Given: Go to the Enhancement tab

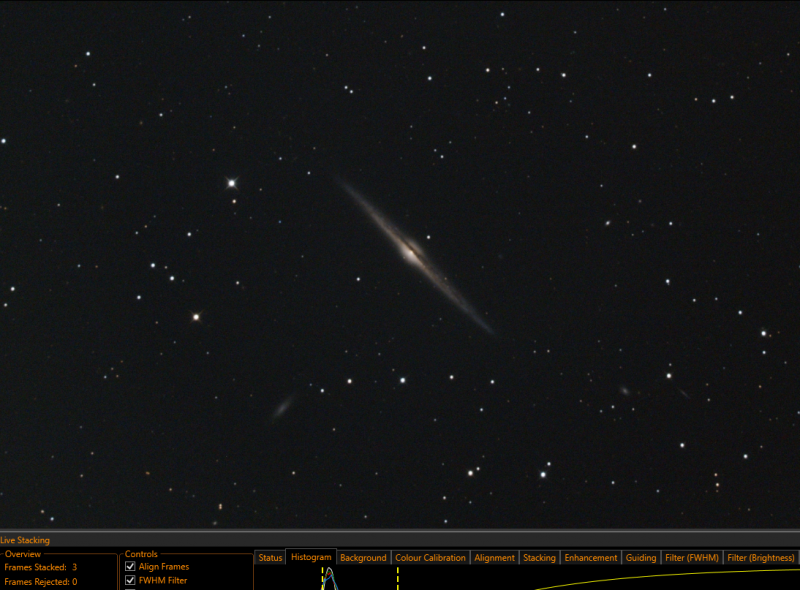Looking at the screenshot, I should click(591, 558).
